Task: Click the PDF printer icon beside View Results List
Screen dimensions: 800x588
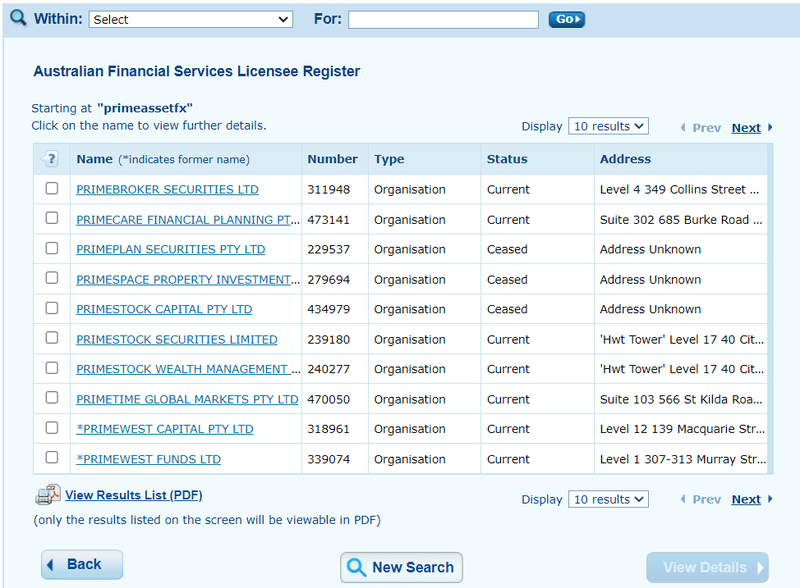Action: tap(48, 495)
